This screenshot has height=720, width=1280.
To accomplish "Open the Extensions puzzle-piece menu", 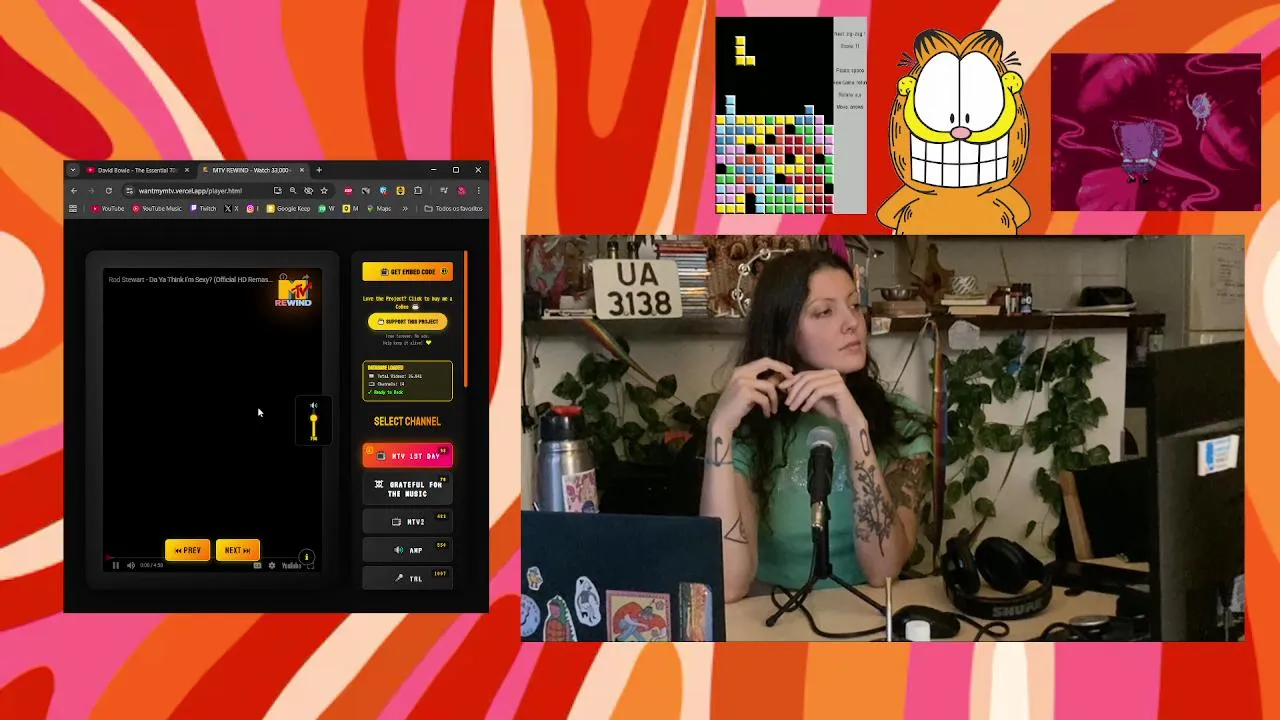I will tap(417, 191).
